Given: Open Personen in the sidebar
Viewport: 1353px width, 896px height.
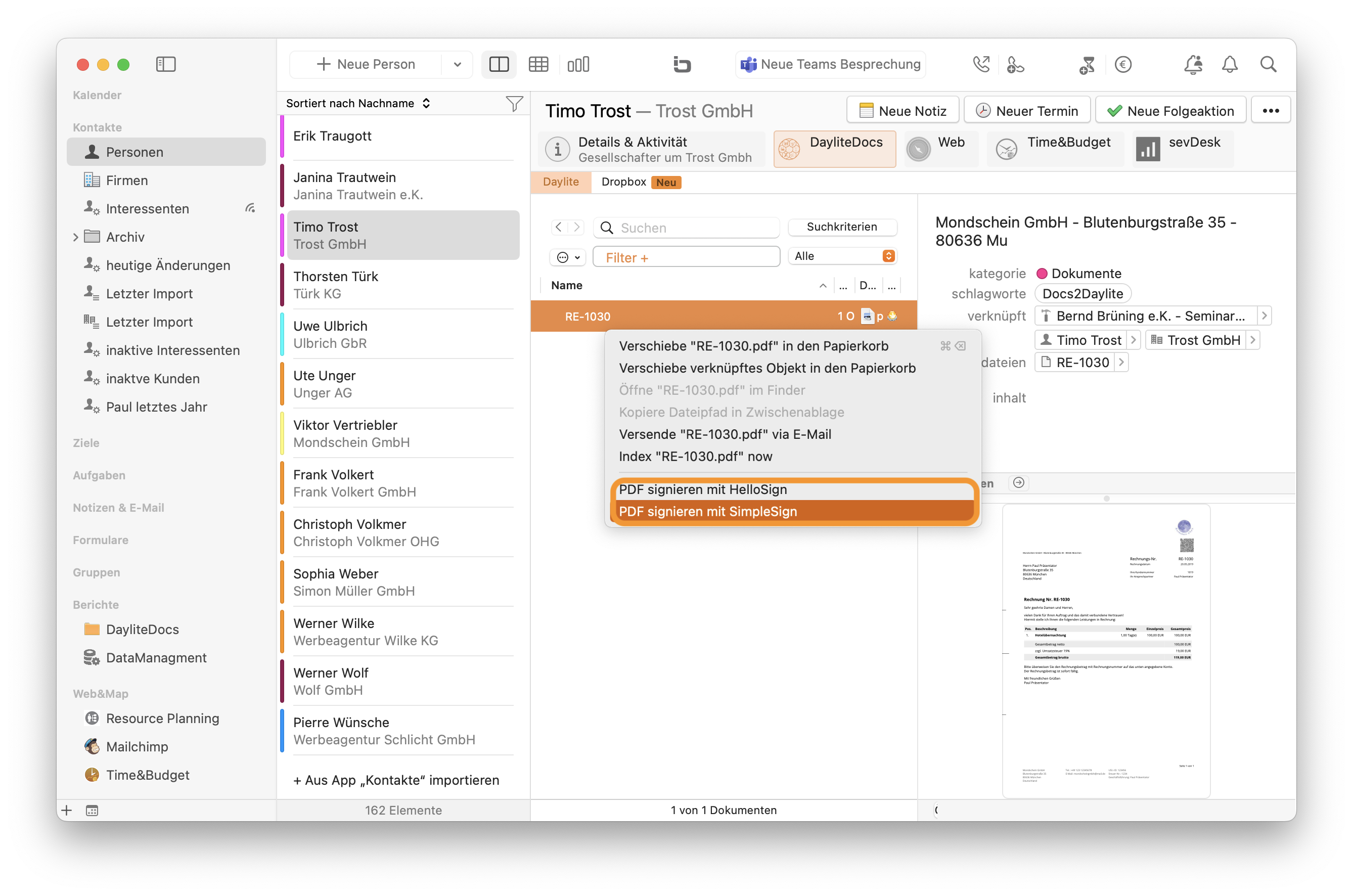Looking at the screenshot, I should point(166,152).
